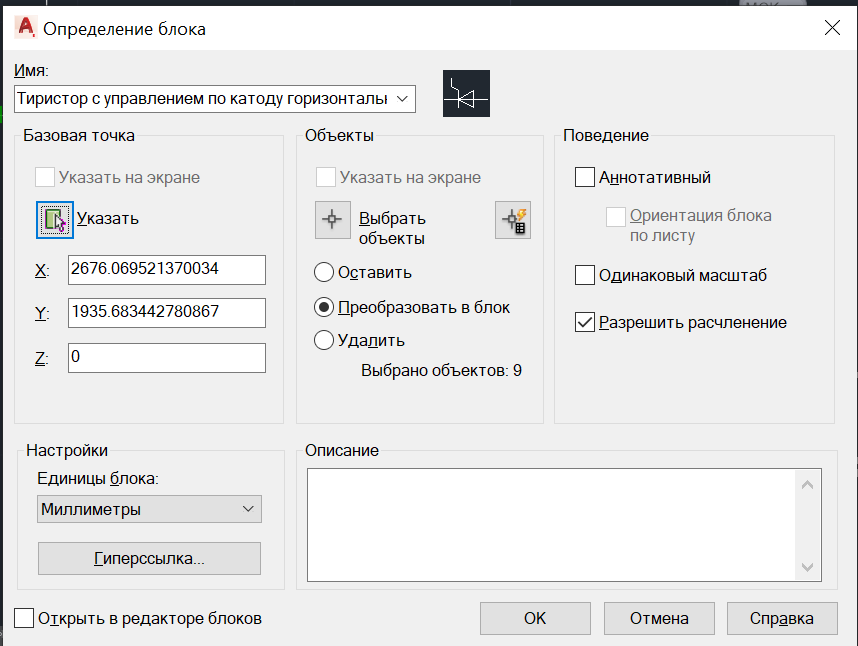Image resolution: width=858 pixels, height=646 pixels.
Task: Click the description scrollbar down arrow
Action: [x=807, y=567]
